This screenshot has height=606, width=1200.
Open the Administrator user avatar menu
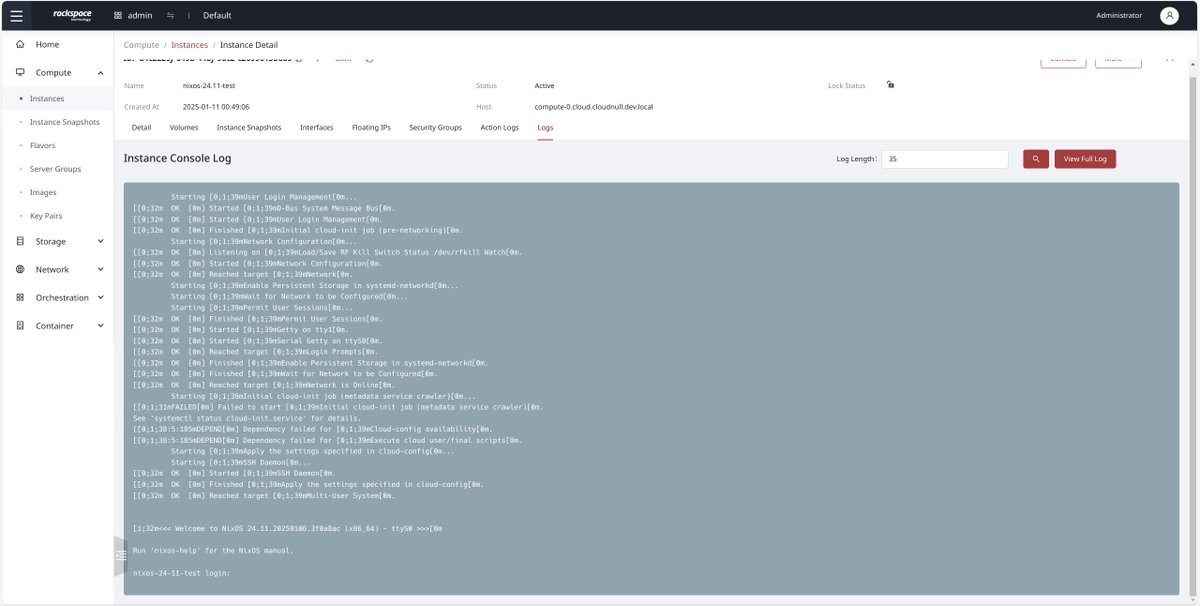(x=1169, y=16)
